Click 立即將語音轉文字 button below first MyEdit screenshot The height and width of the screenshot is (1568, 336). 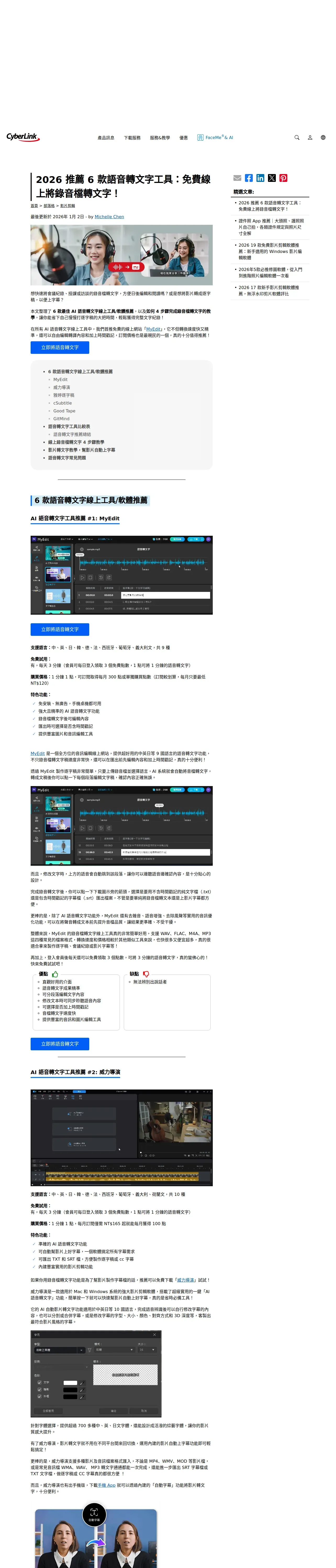tap(60, 629)
